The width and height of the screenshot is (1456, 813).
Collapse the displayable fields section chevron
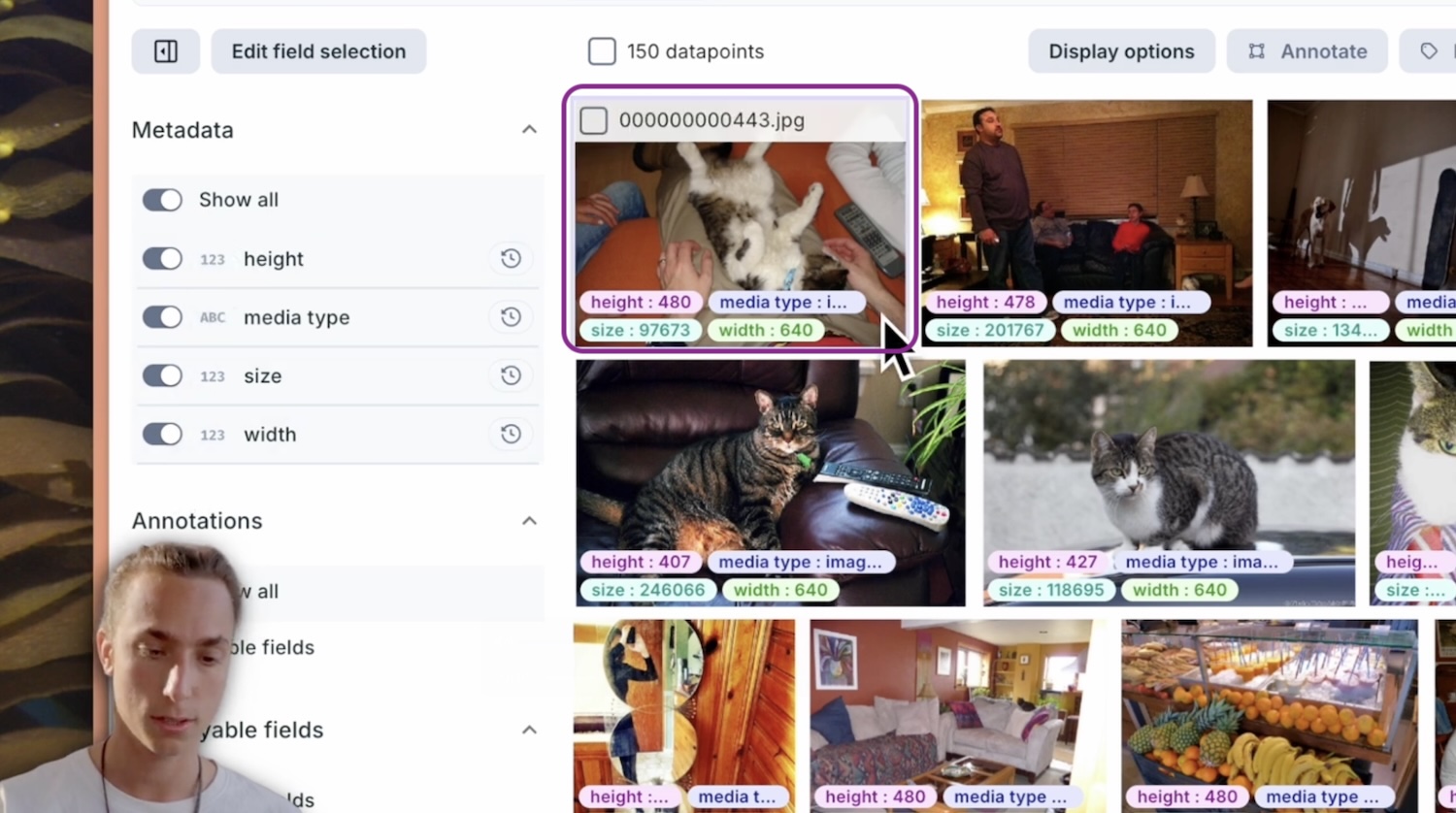[529, 730]
